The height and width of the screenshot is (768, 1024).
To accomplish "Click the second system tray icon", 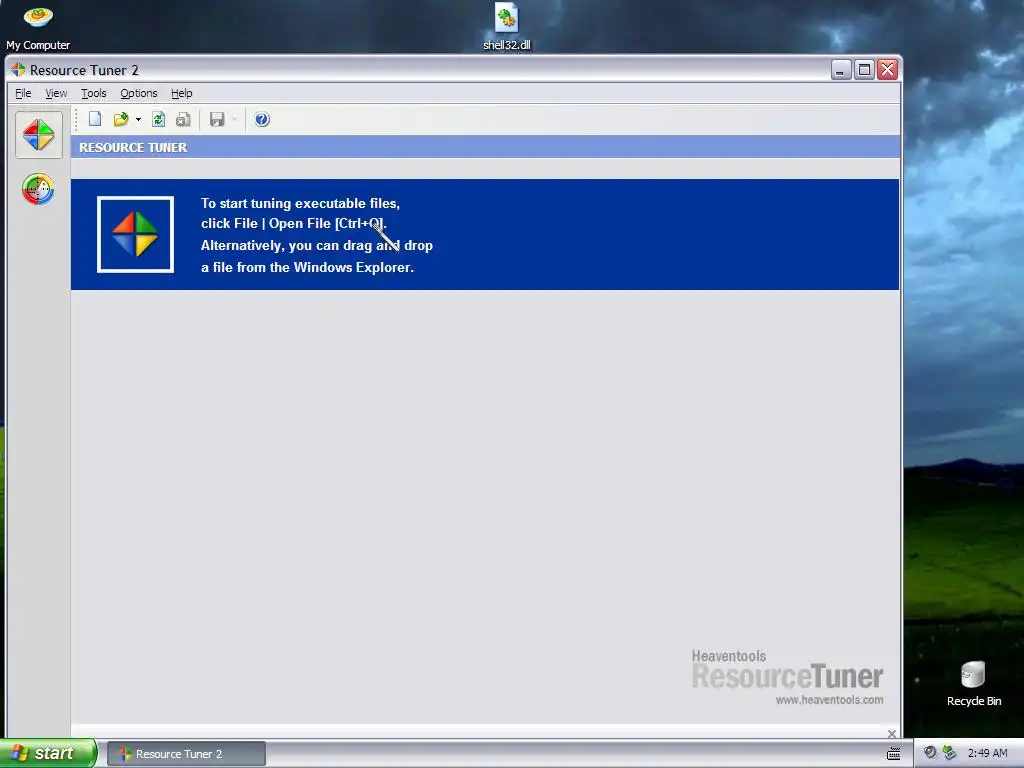I will click(x=950, y=752).
